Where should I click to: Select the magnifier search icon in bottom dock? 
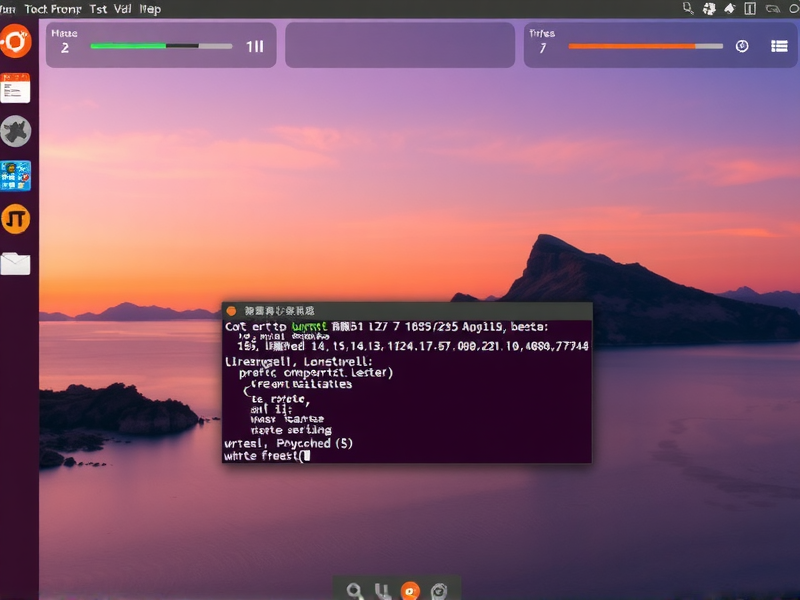355,589
